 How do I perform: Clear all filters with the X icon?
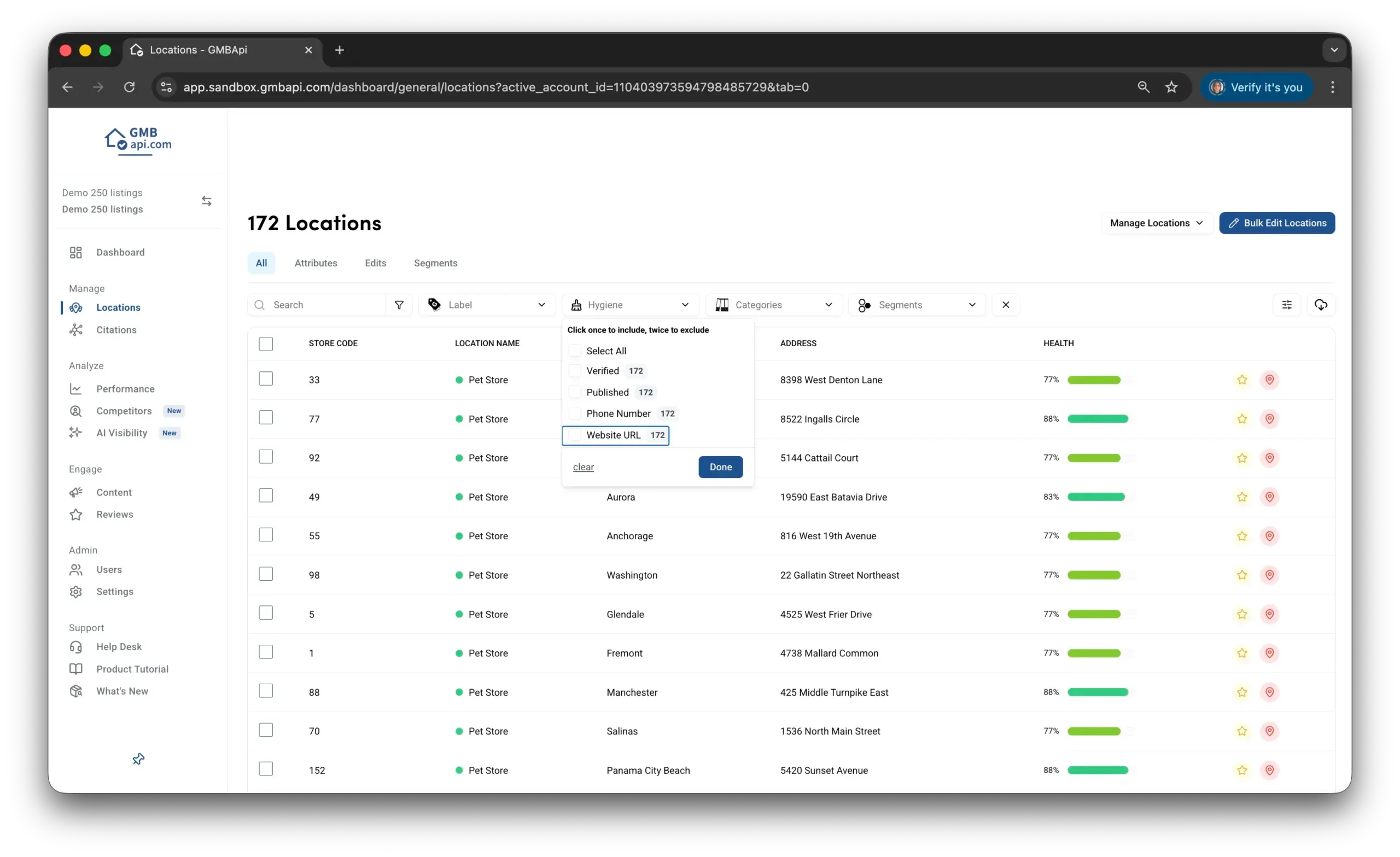click(x=1005, y=305)
